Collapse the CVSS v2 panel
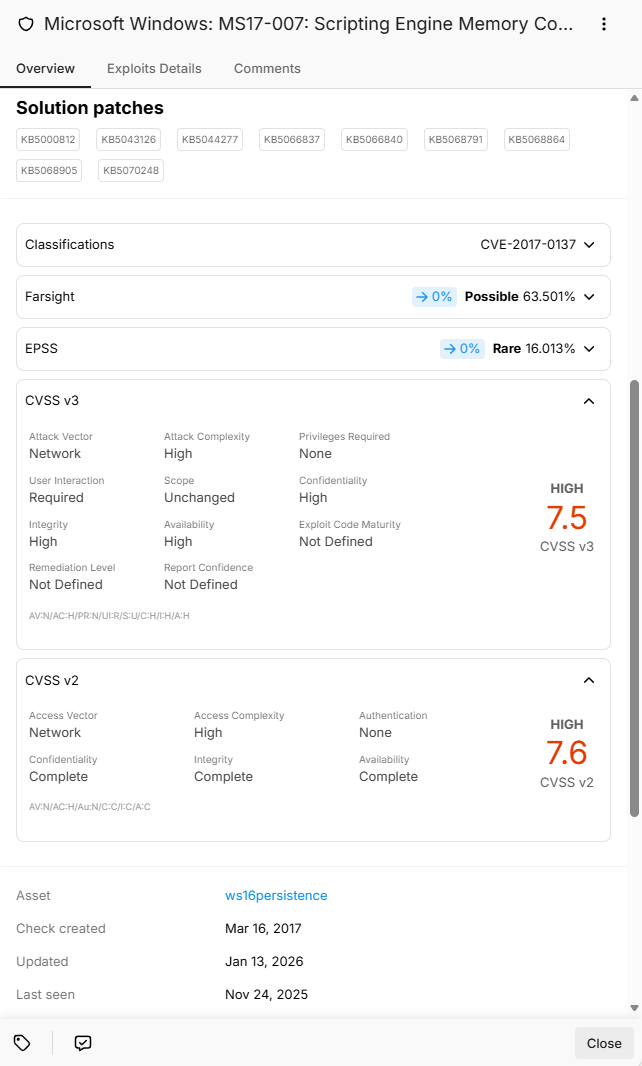The width and height of the screenshot is (642, 1066). pos(590,681)
